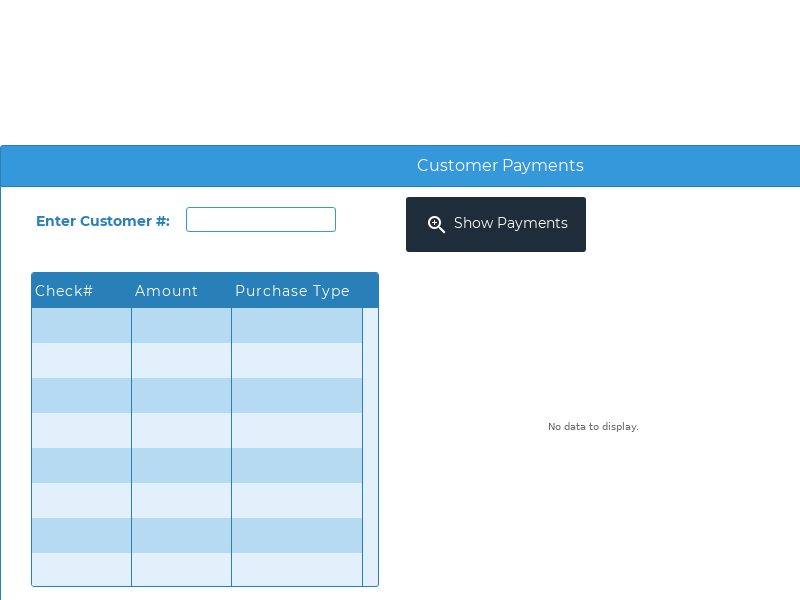The height and width of the screenshot is (600, 800).
Task: Choose the third row Amount cell
Action: pos(181,396)
